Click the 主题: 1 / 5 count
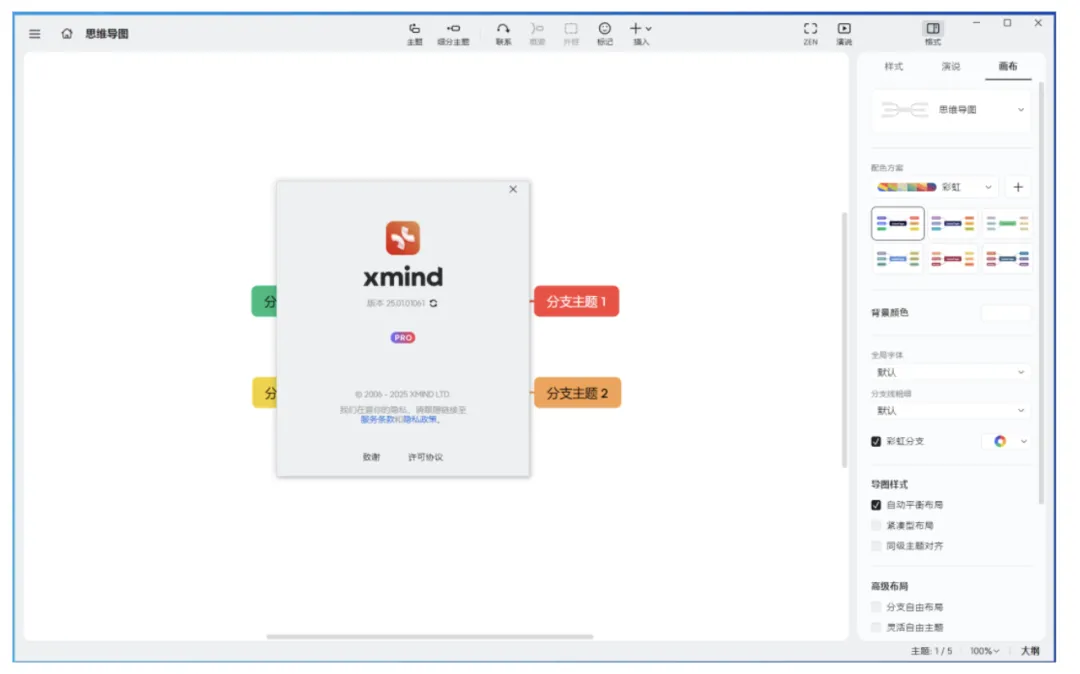1080x674 pixels. pyautogui.click(x=931, y=651)
